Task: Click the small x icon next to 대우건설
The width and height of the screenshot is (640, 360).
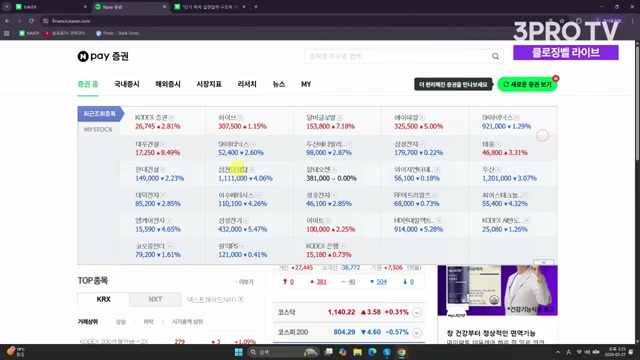Action: coord(163,144)
